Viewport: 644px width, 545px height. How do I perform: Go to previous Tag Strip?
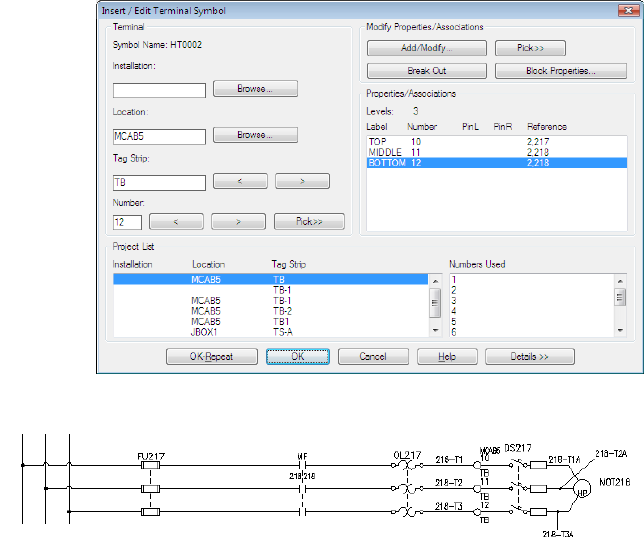[240, 181]
